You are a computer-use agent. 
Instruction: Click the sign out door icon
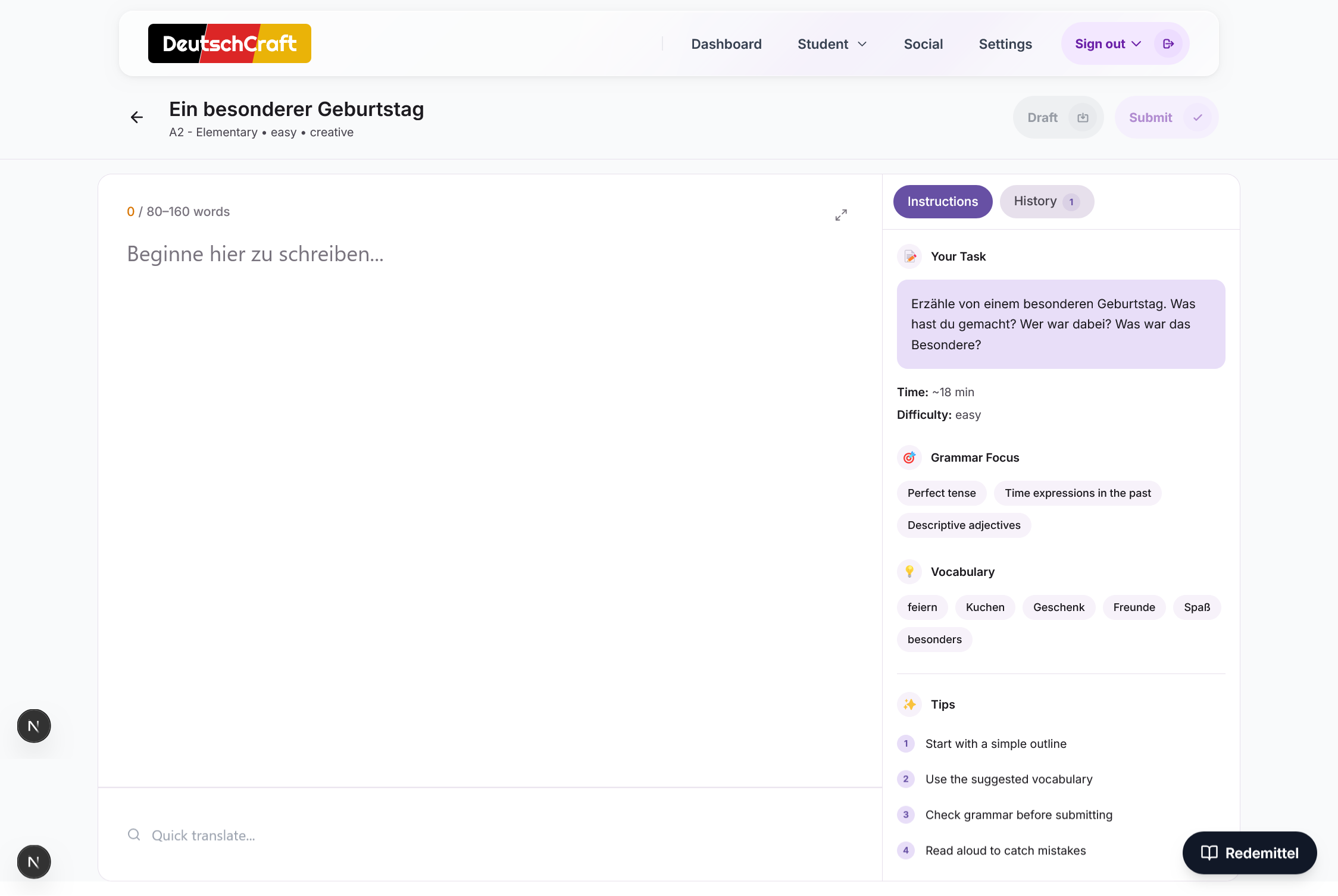[x=1168, y=44]
